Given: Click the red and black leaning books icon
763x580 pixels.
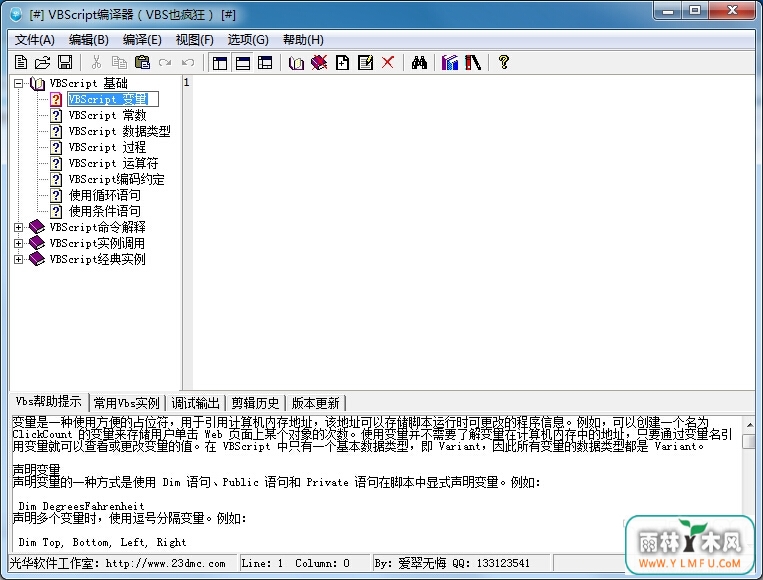Looking at the screenshot, I should 472,62.
